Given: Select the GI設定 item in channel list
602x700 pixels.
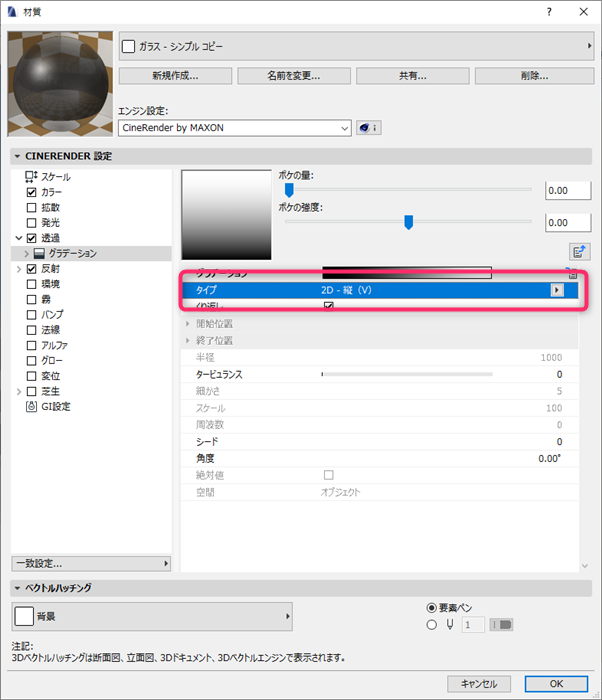Looking at the screenshot, I should coord(56,407).
